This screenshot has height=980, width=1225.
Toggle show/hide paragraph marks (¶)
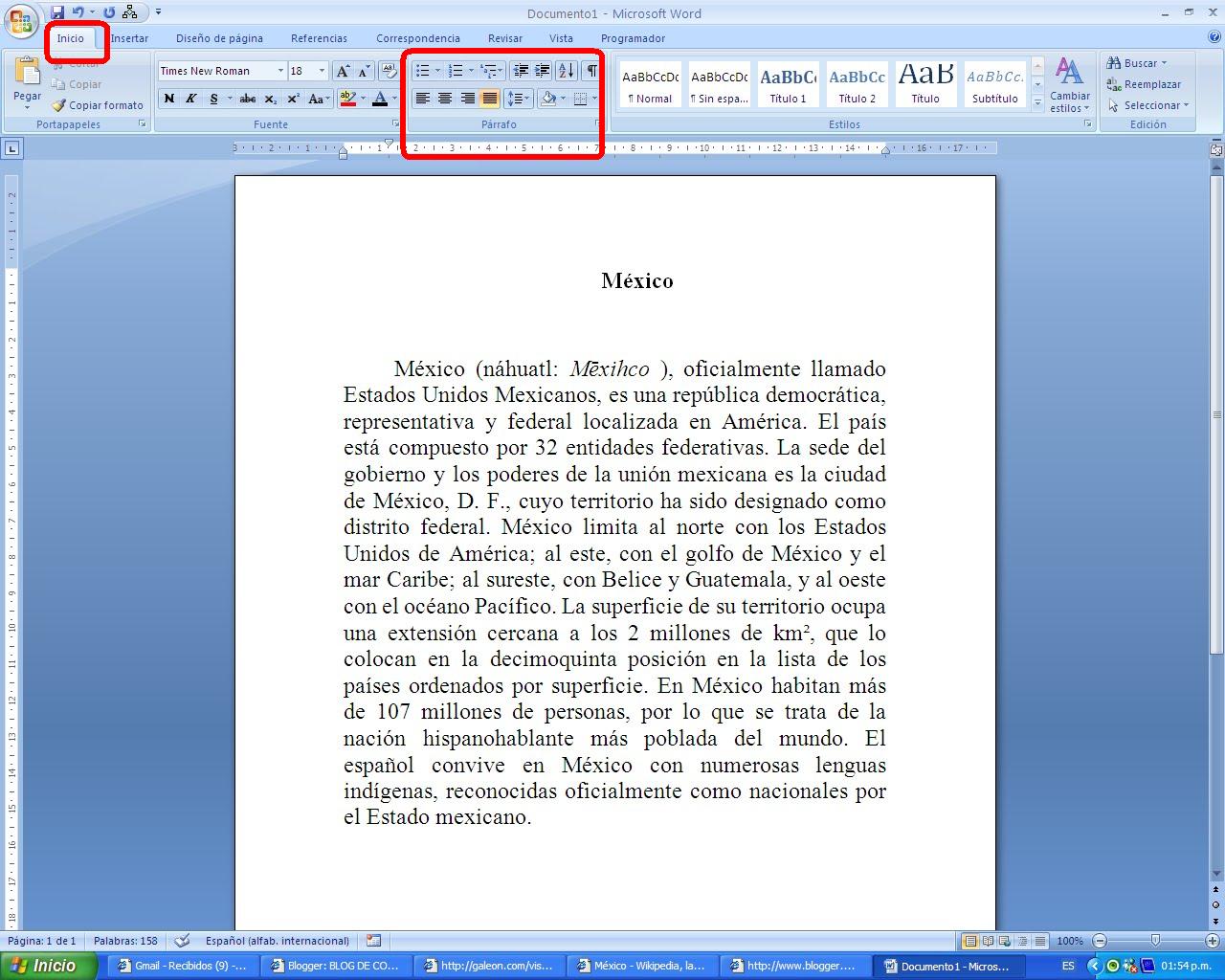pyautogui.click(x=591, y=70)
